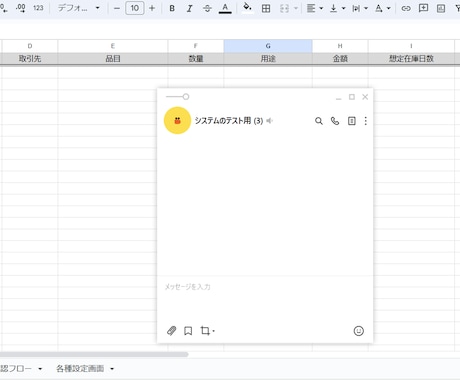The image size is (460, 380).
Task: Decrease decimal places in toolbar
Action: click(3, 8)
